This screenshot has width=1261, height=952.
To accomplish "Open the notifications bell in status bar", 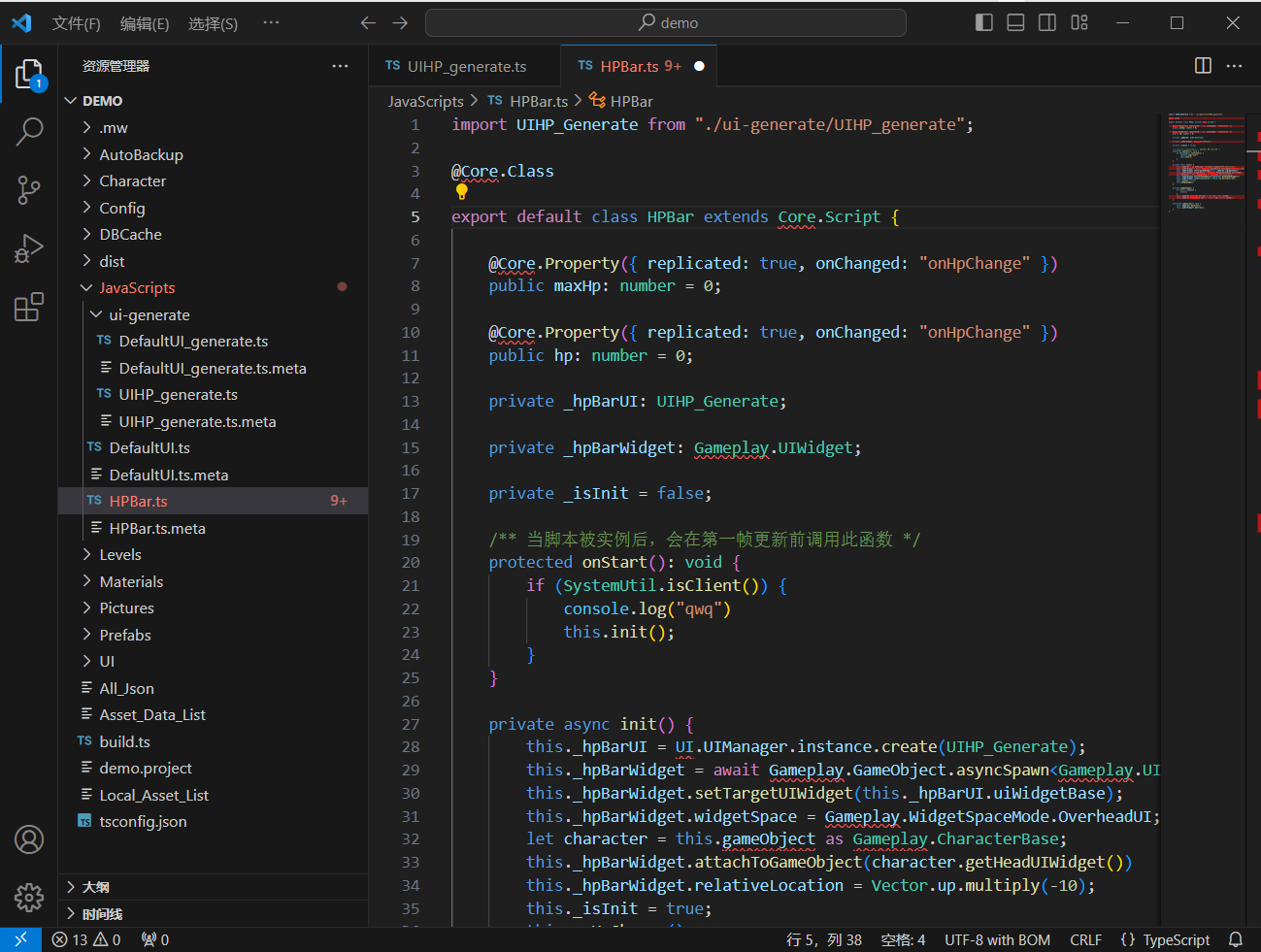I will [1236, 939].
